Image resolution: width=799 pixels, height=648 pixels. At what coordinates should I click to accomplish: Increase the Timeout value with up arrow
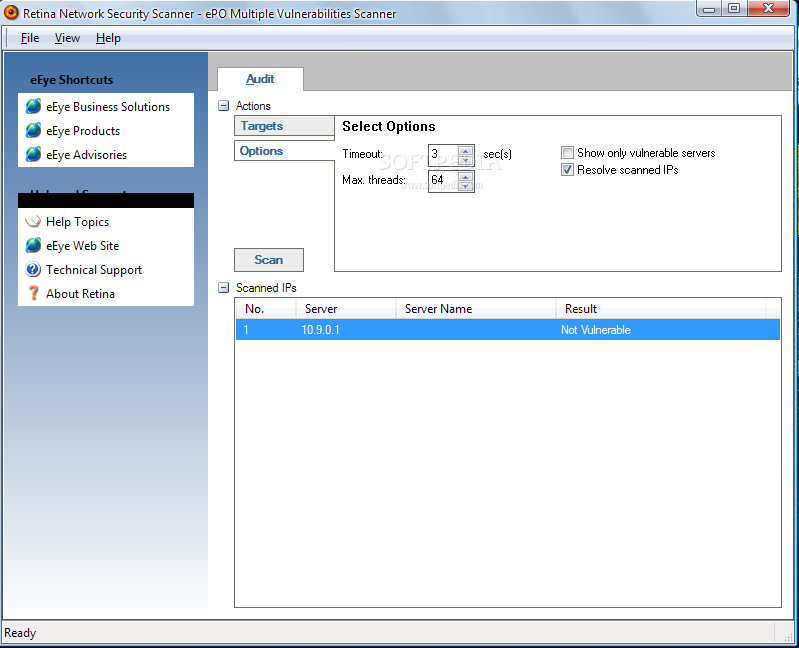[x=465, y=150]
